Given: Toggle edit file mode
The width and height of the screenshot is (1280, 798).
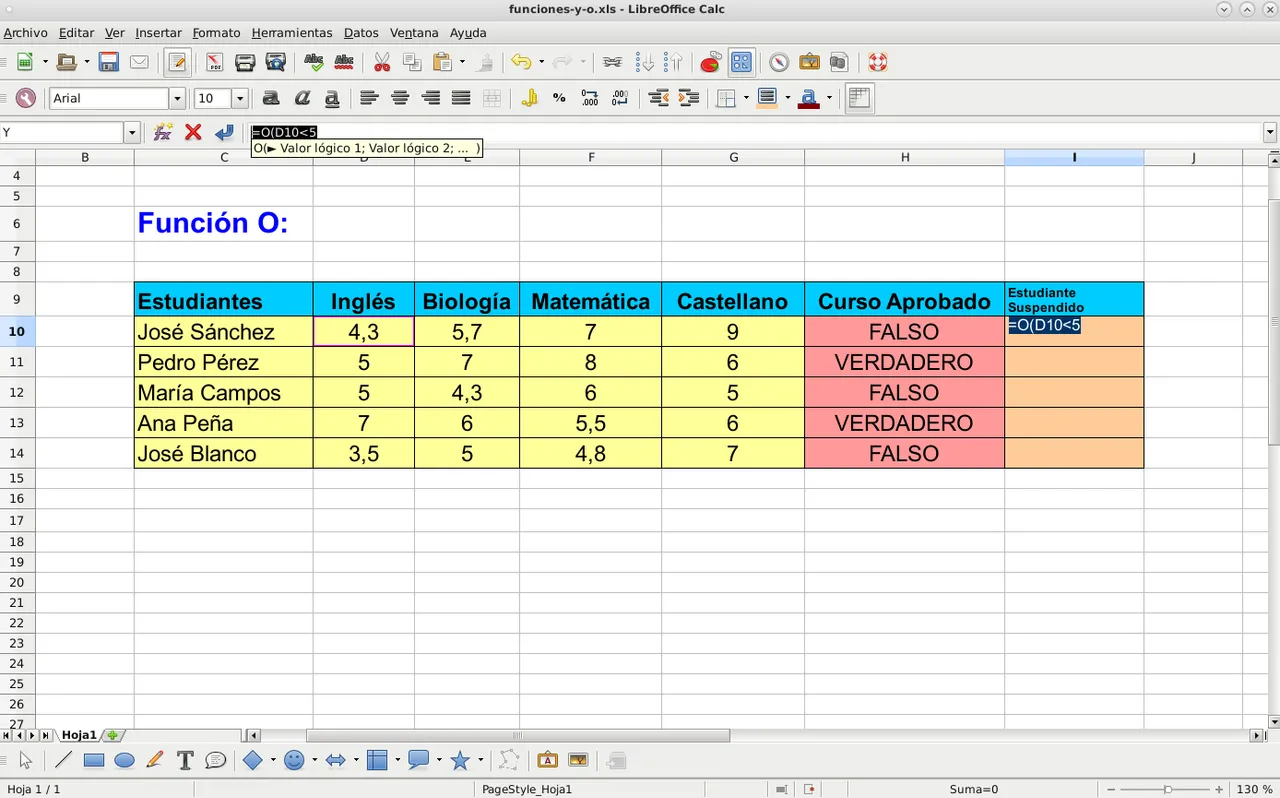Looking at the screenshot, I should tap(177, 62).
